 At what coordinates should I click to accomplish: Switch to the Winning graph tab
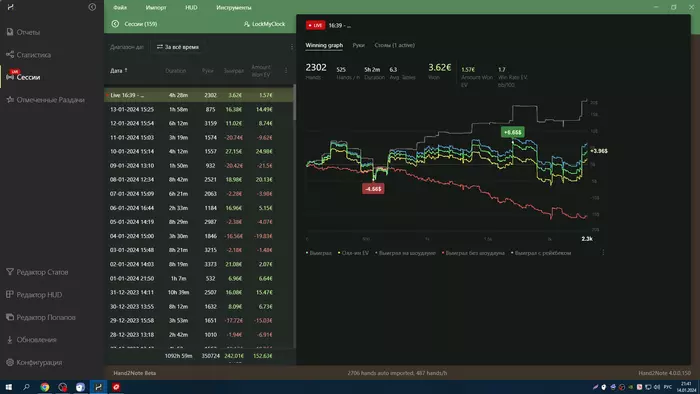[x=324, y=45]
